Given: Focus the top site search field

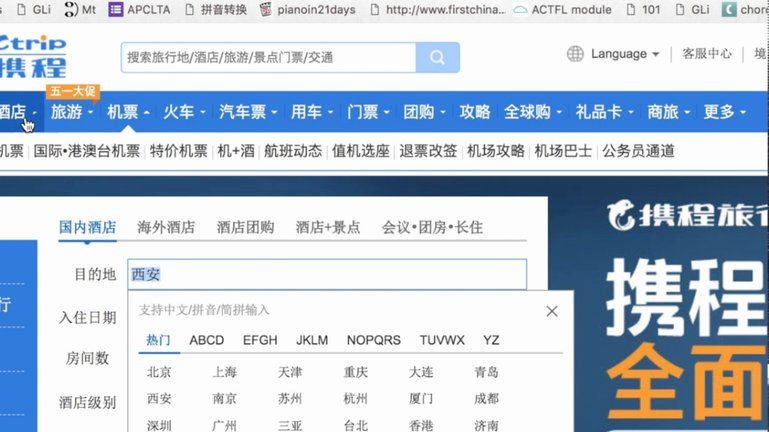Looking at the screenshot, I should point(268,57).
